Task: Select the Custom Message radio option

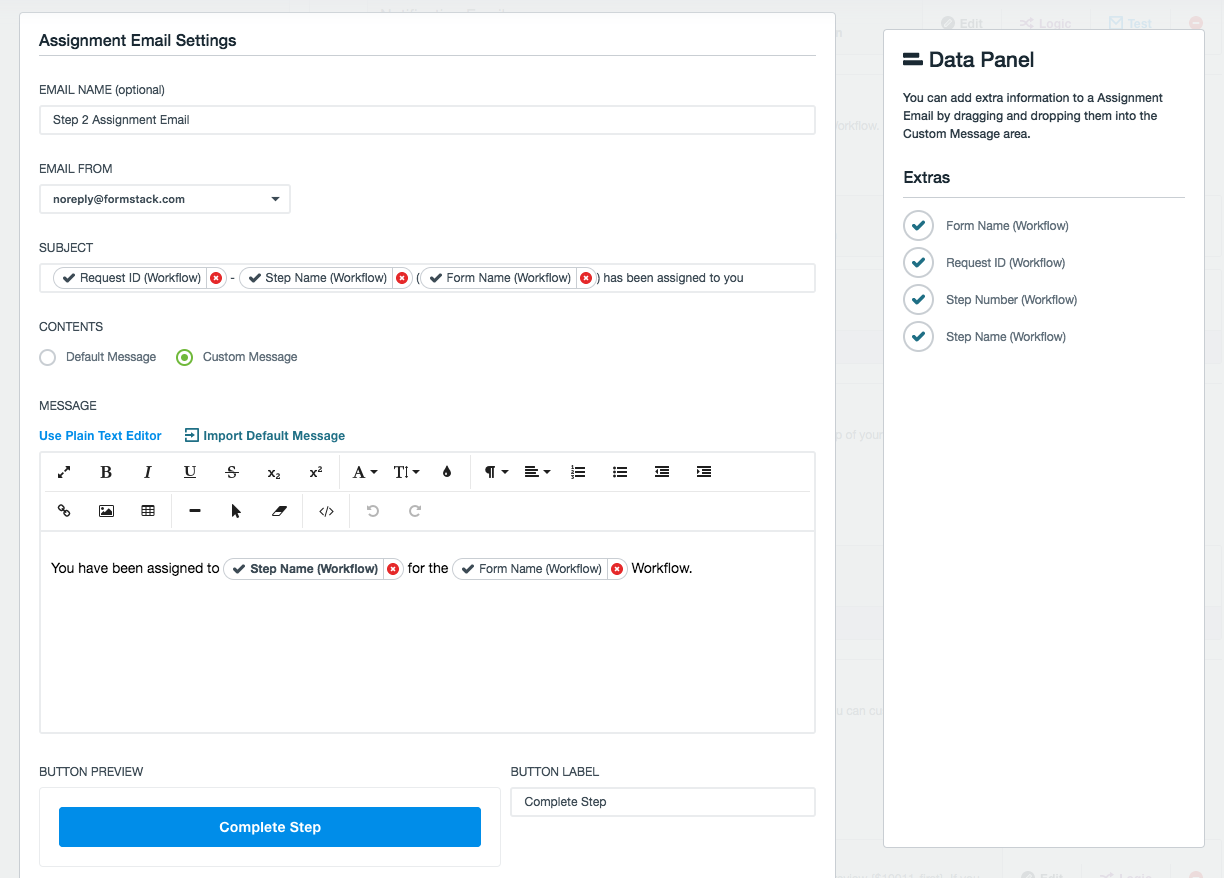Action: tap(185, 357)
